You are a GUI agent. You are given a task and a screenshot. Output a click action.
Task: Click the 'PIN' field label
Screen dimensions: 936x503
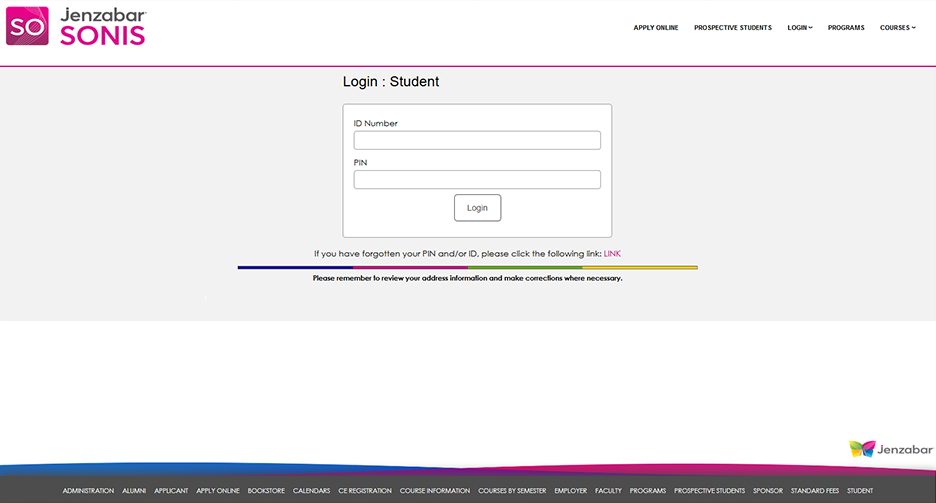pyautogui.click(x=361, y=163)
